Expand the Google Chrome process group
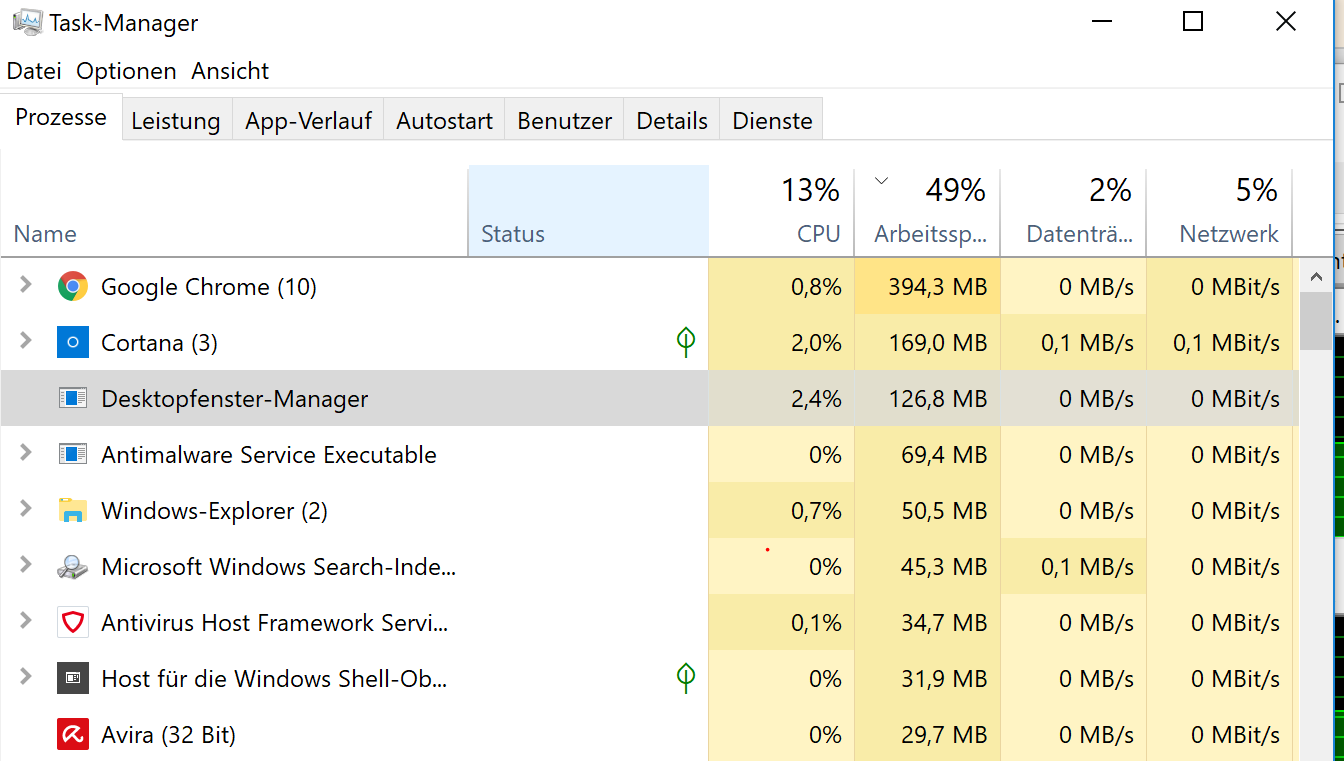The width and height of the screenshot is (1344, 761). pyautogui.click(x=24, y=286)
